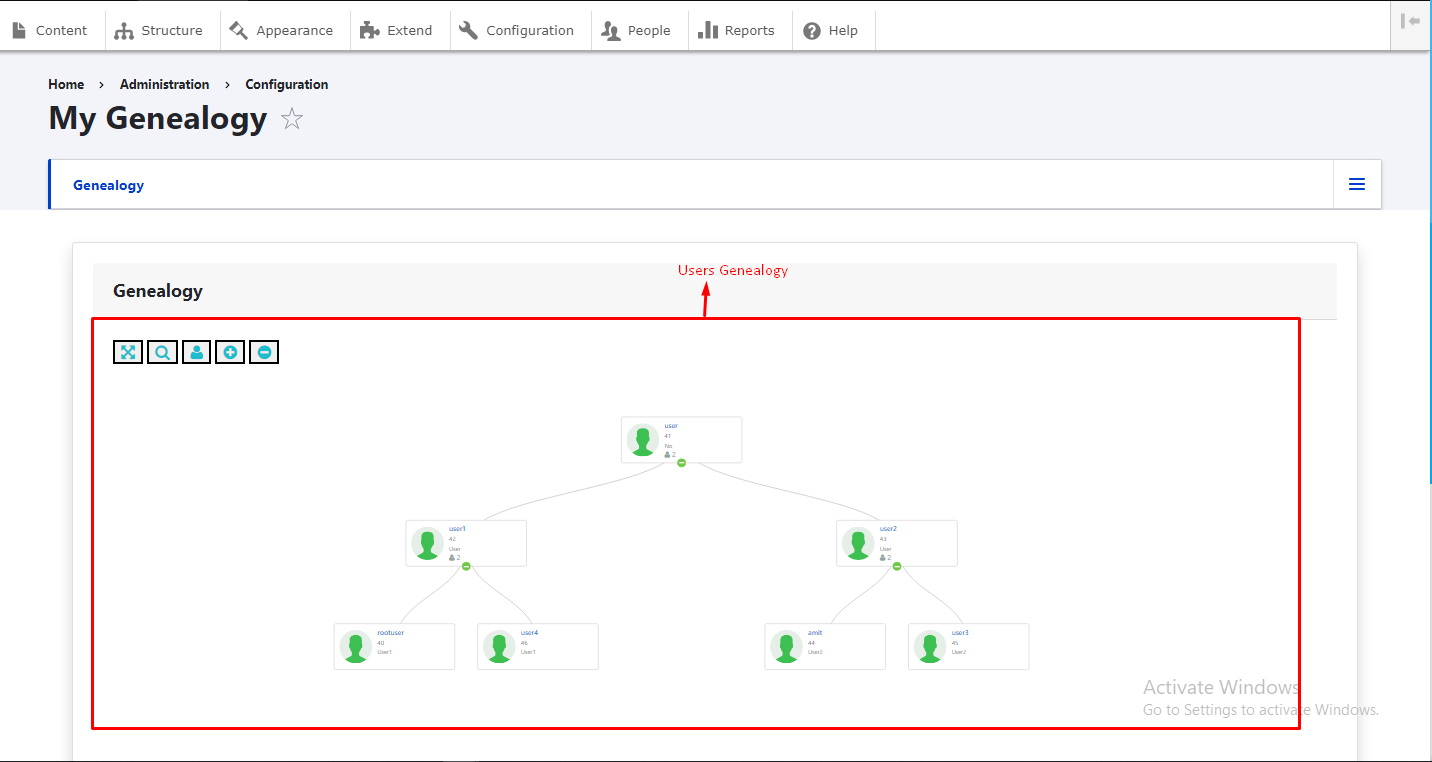
Task: Collapse the user2 node's children
Action: (x=897, y=566)
